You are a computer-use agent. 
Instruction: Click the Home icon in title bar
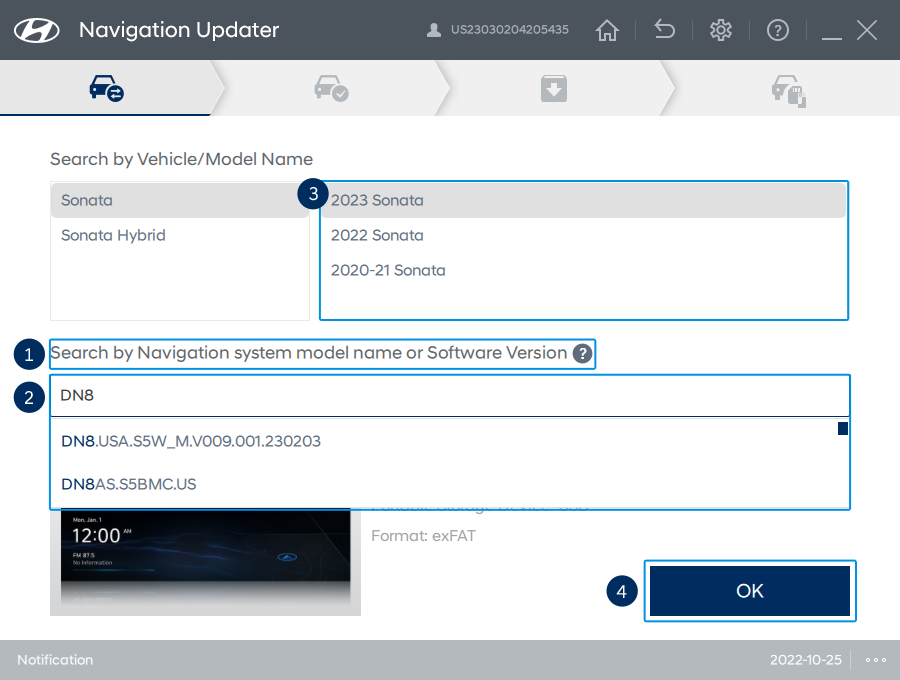click(607, 30)
